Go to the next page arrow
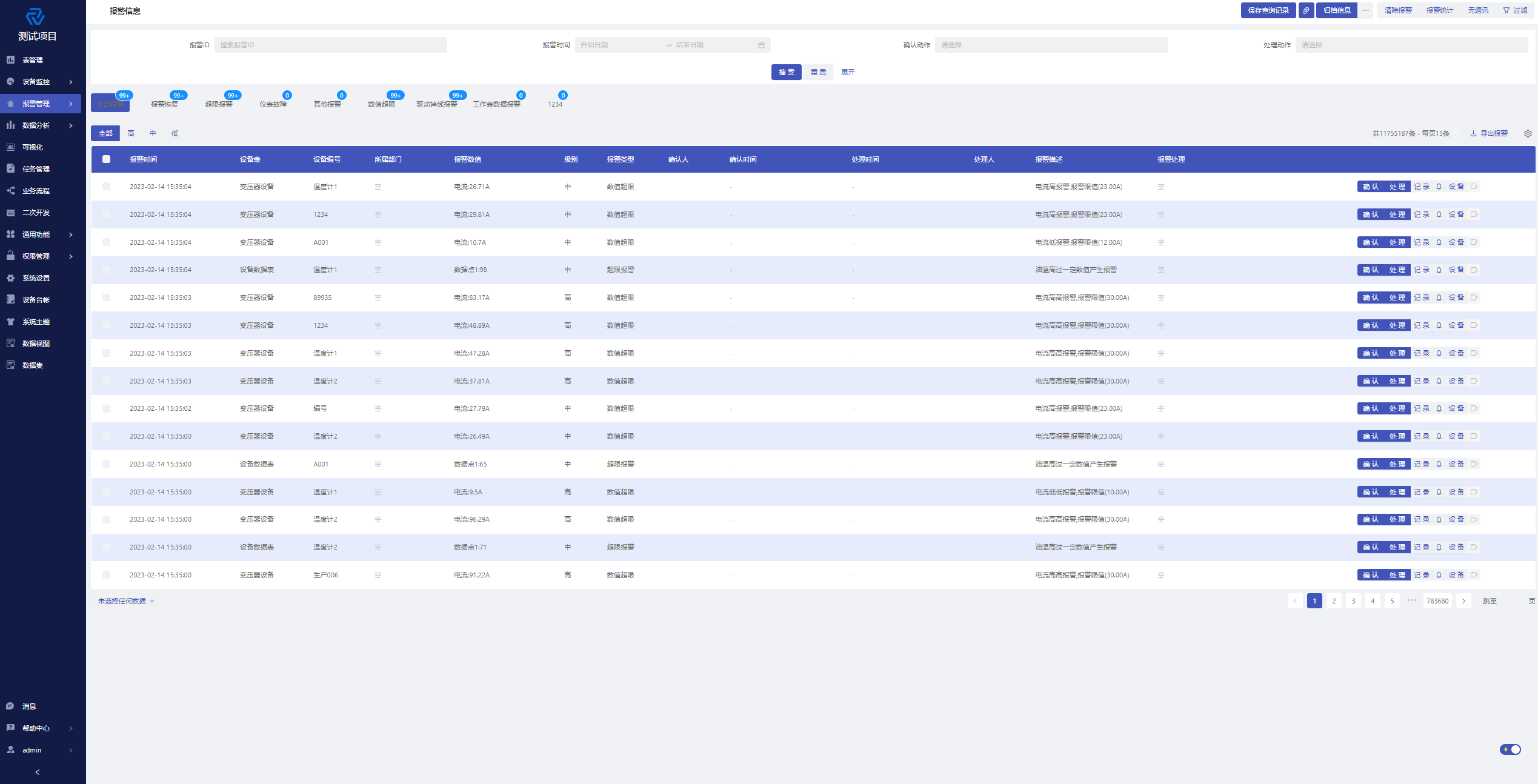1538x784 pixels. (x=1463, y=601)
